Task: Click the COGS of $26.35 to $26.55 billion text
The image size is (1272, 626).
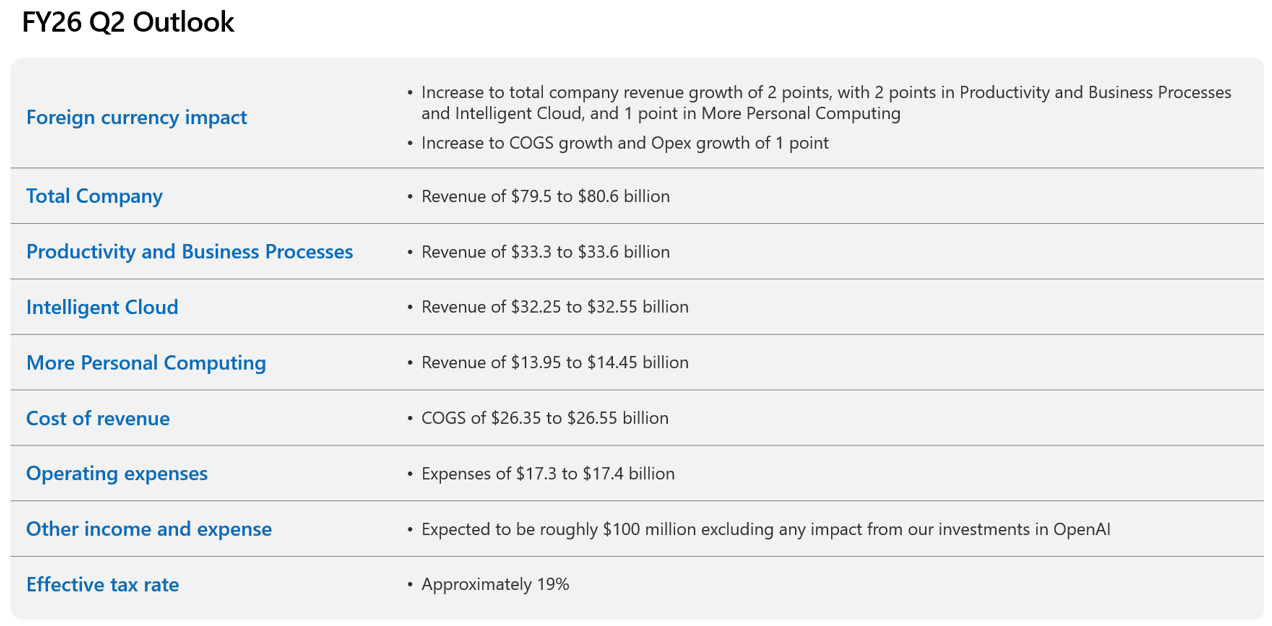Action: click(544, 418)
